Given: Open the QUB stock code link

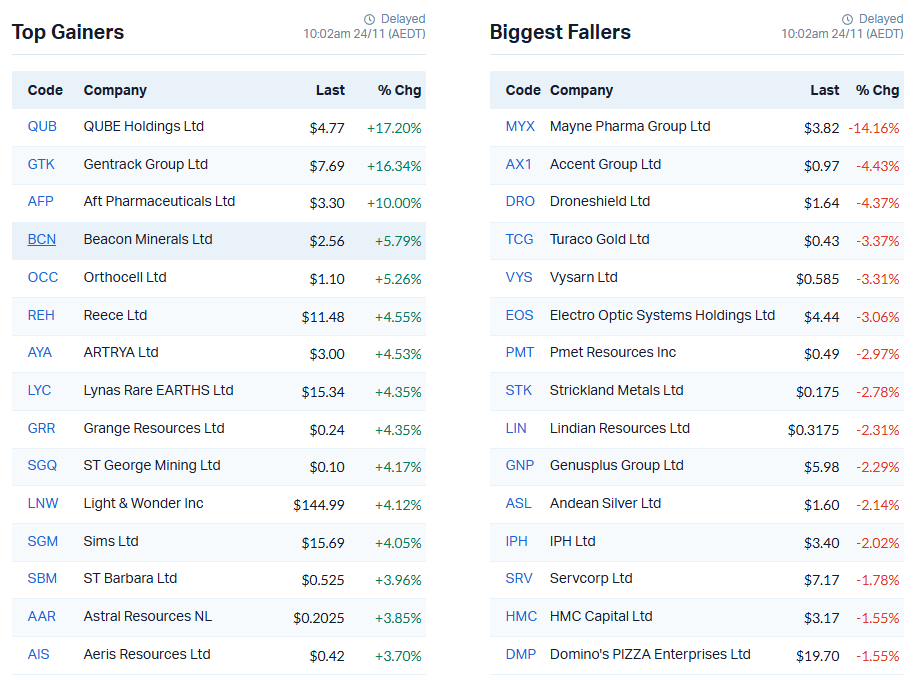Looking at the screenshot, I should click(x=42, y=126).
